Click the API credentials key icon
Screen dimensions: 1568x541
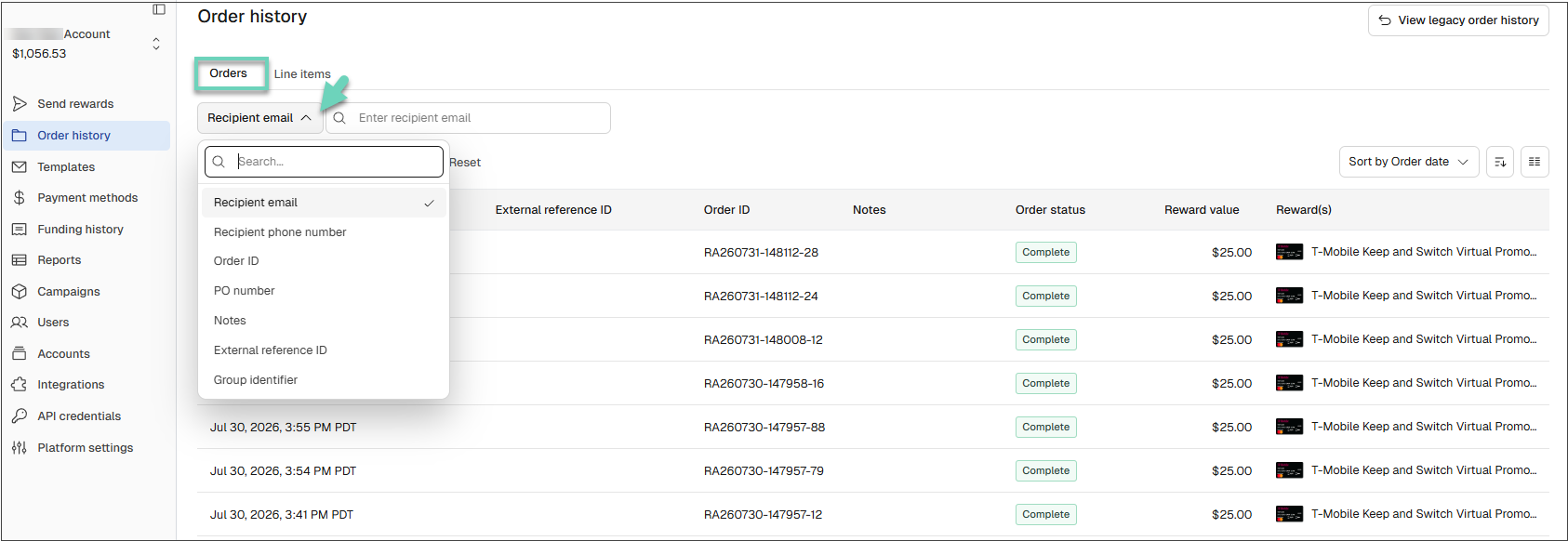click(x=20, y=416)
